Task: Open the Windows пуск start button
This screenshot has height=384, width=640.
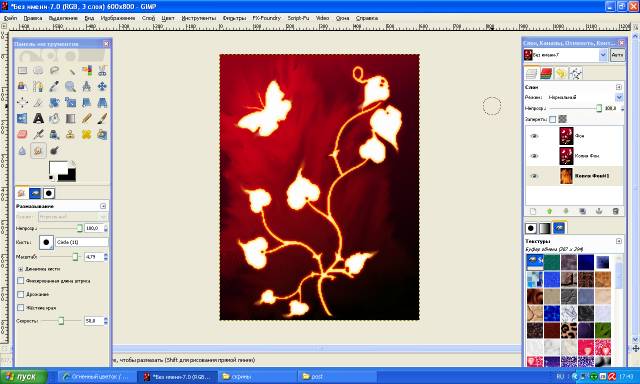Action: coord(24,376)
